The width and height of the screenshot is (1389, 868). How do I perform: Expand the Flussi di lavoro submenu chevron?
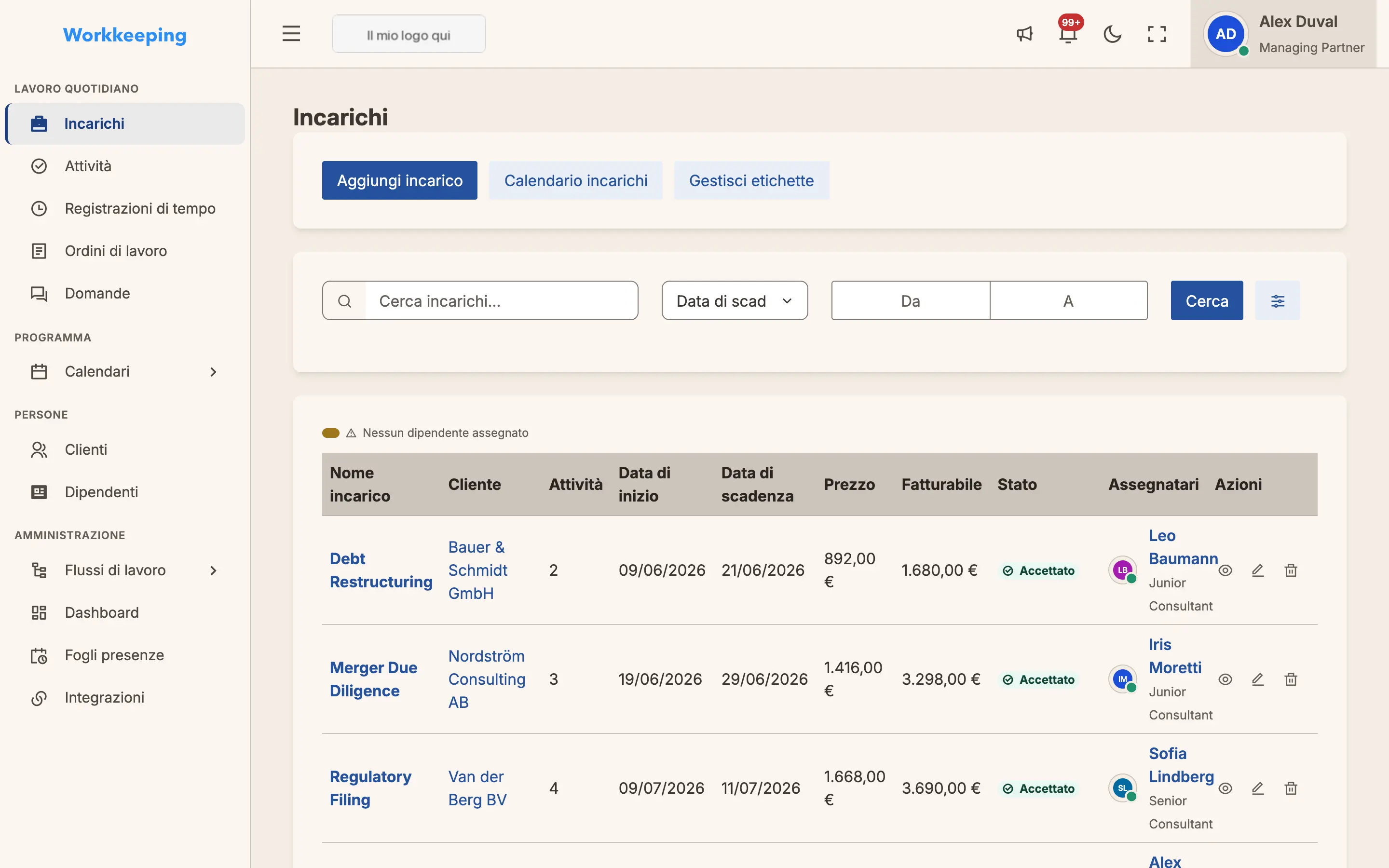coord(214,570)
